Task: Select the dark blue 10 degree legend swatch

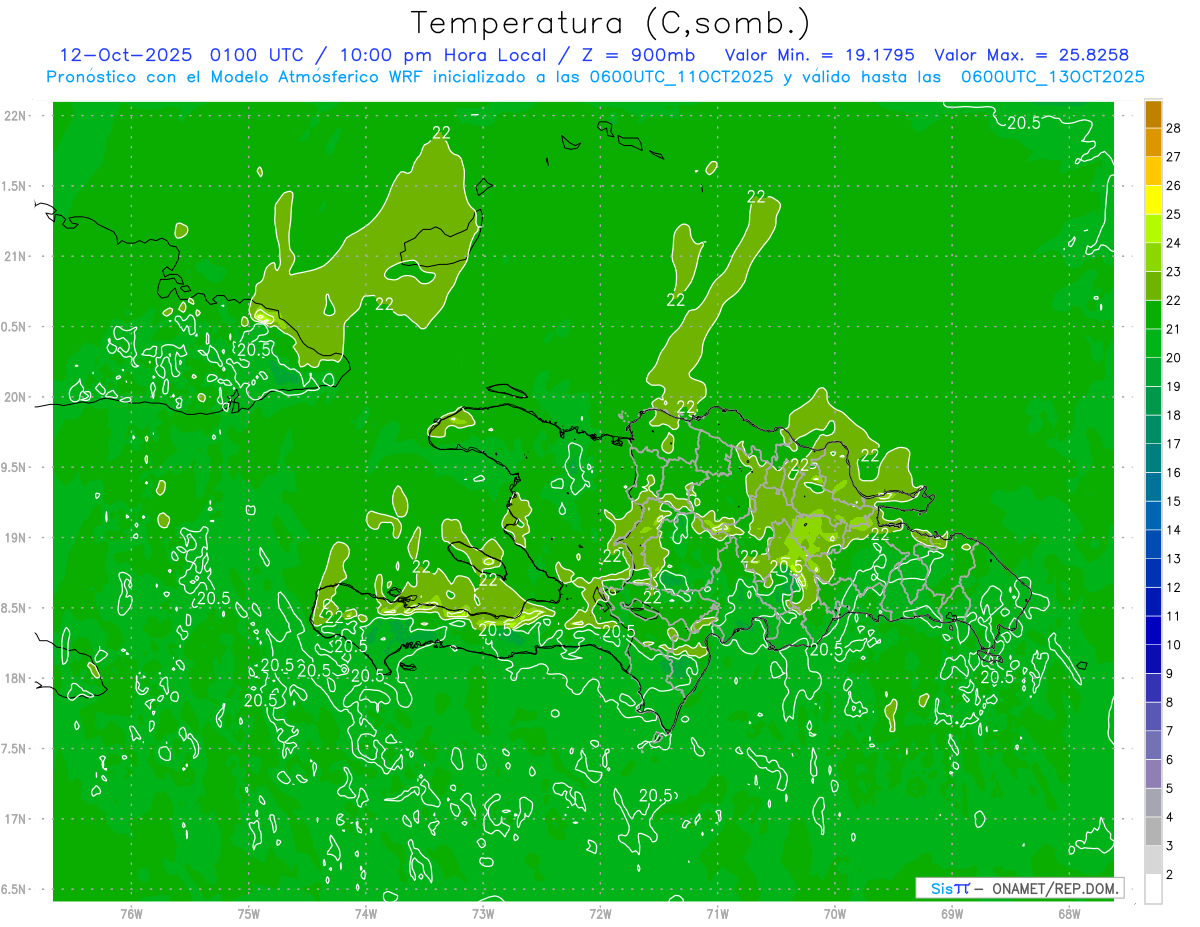Action: [1153, 631]
